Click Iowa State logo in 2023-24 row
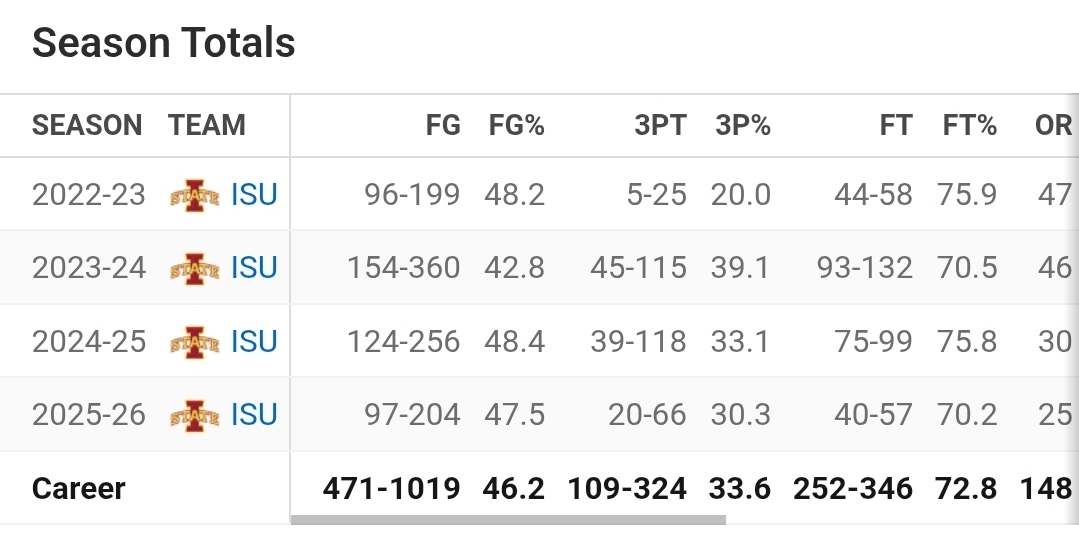 click(x=194, y=268)
